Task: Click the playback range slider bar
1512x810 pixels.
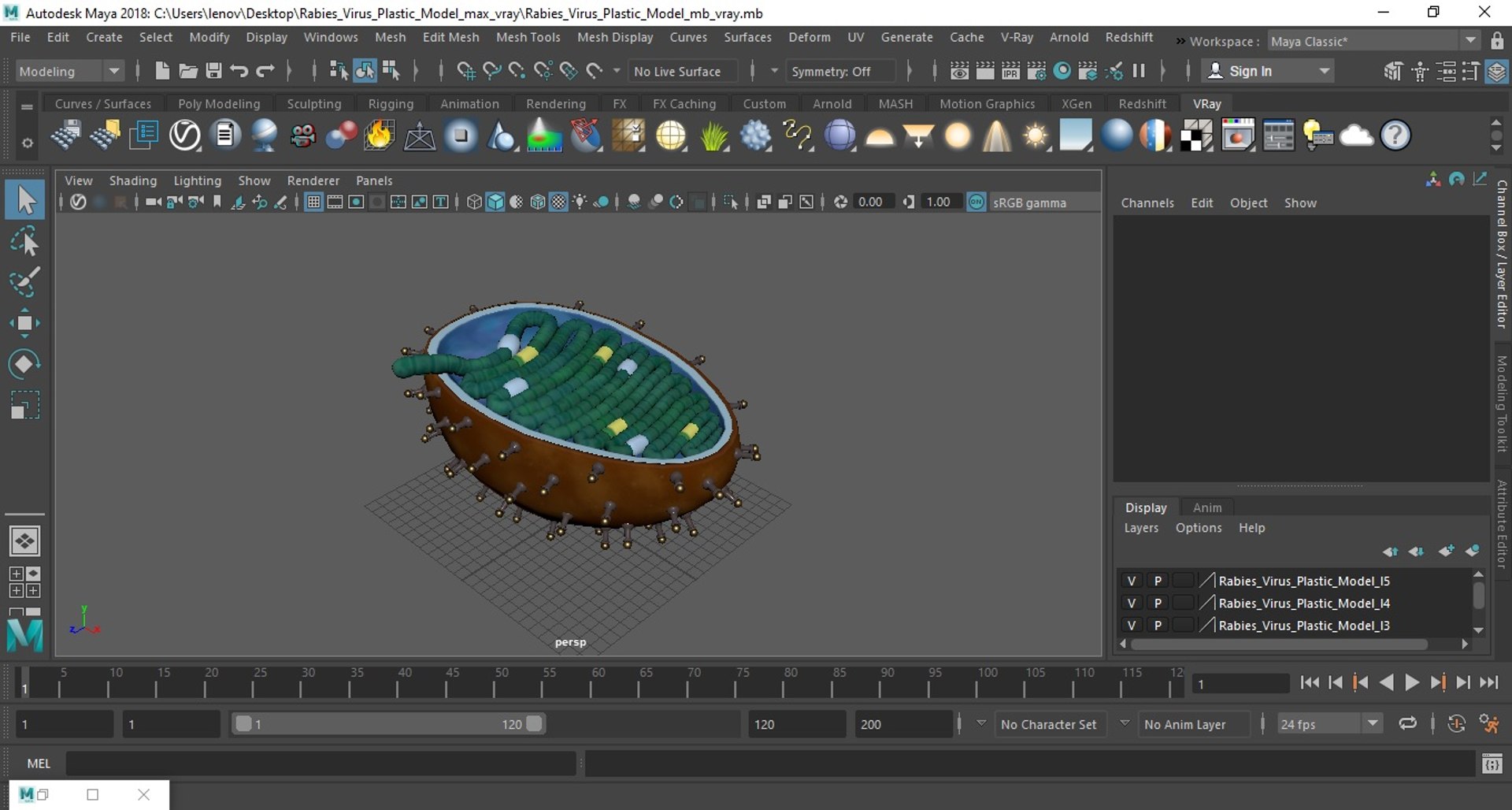Action: click(x=387, y=723)
